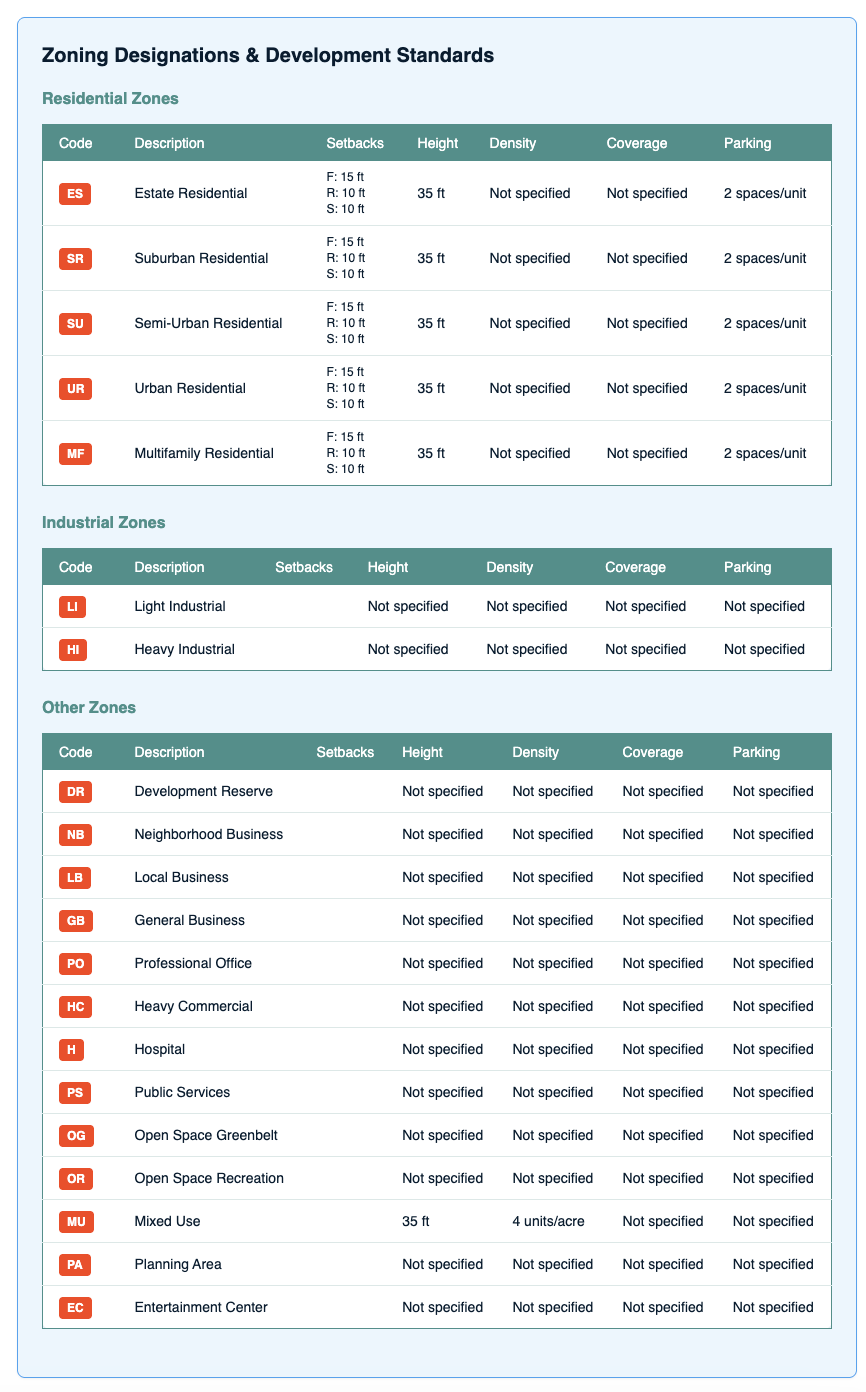
Task: Click the Height header in Industrial table
Action: (388, 567)
